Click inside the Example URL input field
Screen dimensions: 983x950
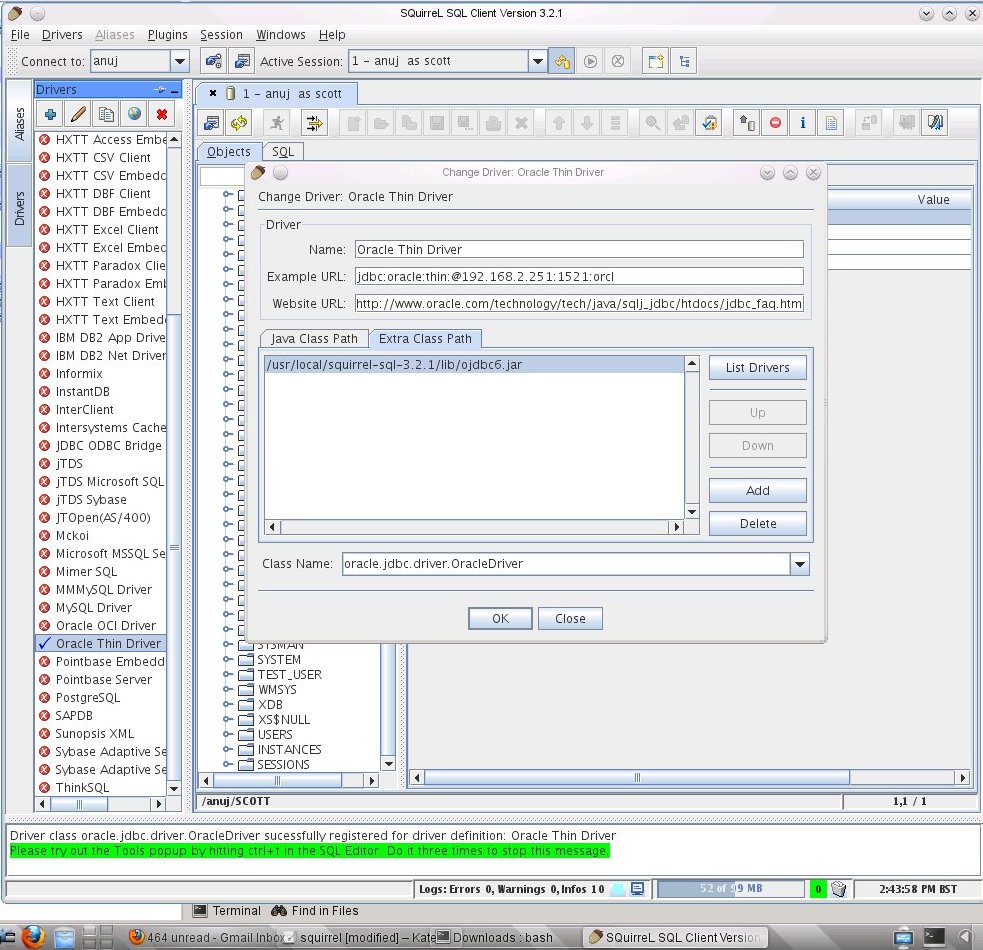[580, 275]
